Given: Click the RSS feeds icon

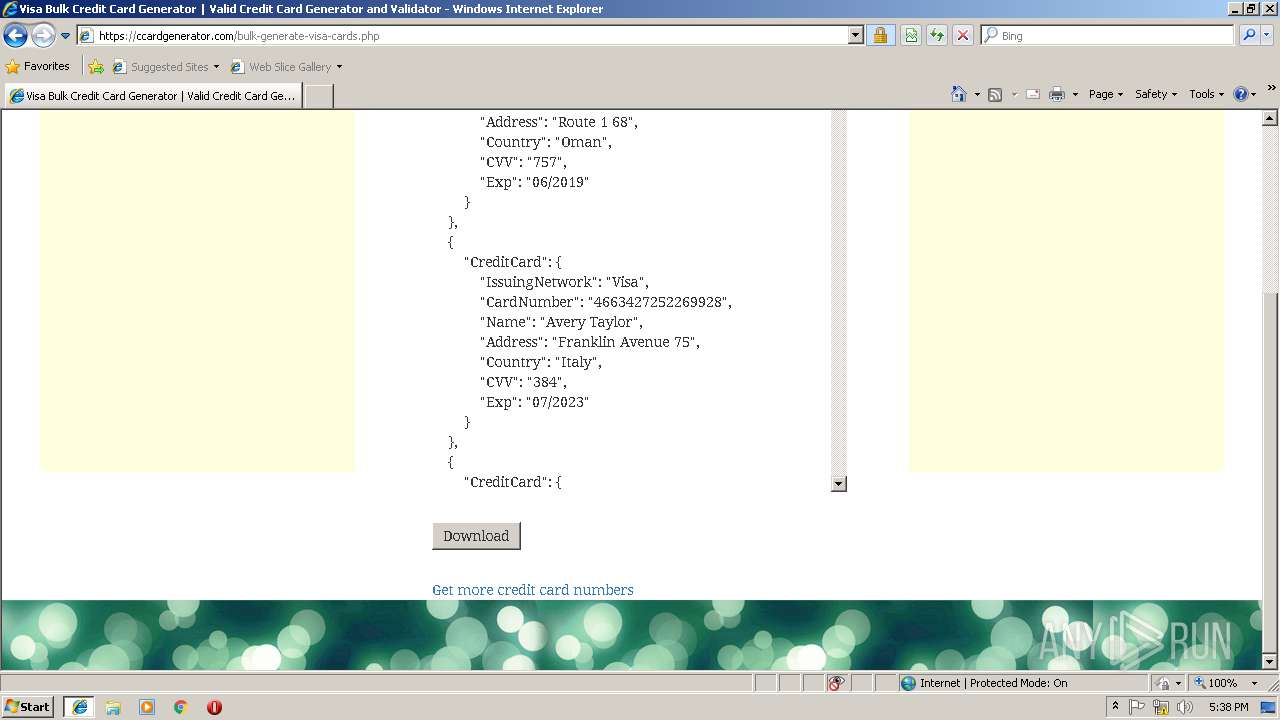Looking at the screenshot, I should tap(995, 94).
